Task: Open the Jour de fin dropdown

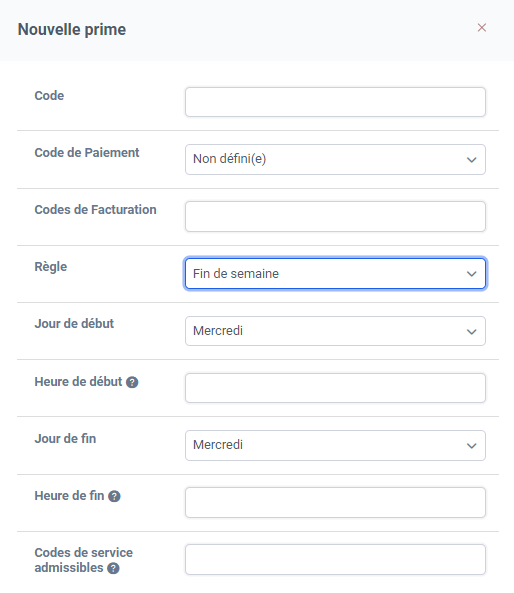Action: point(335,446)
